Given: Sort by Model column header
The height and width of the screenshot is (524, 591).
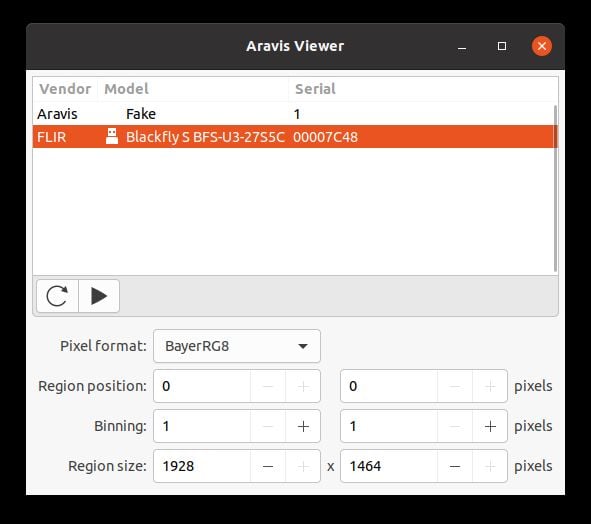Looking at the screenshot, I should tap(193, 89).
